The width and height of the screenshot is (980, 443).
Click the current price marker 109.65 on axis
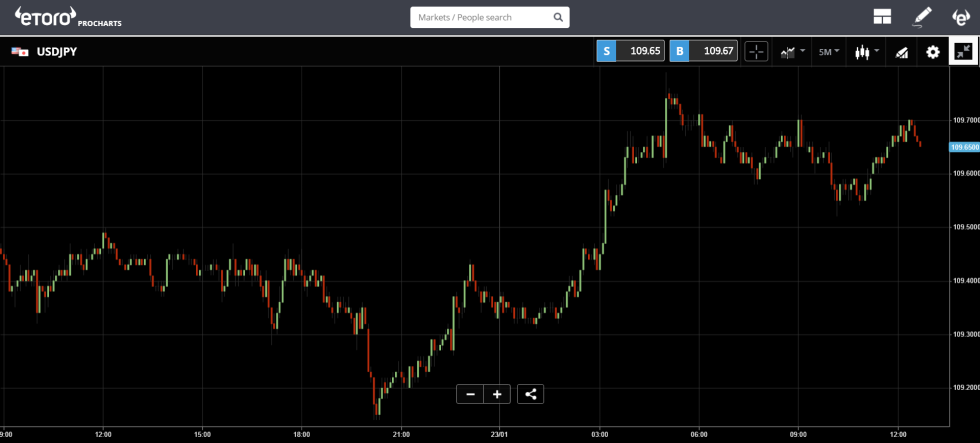[964, 147]
